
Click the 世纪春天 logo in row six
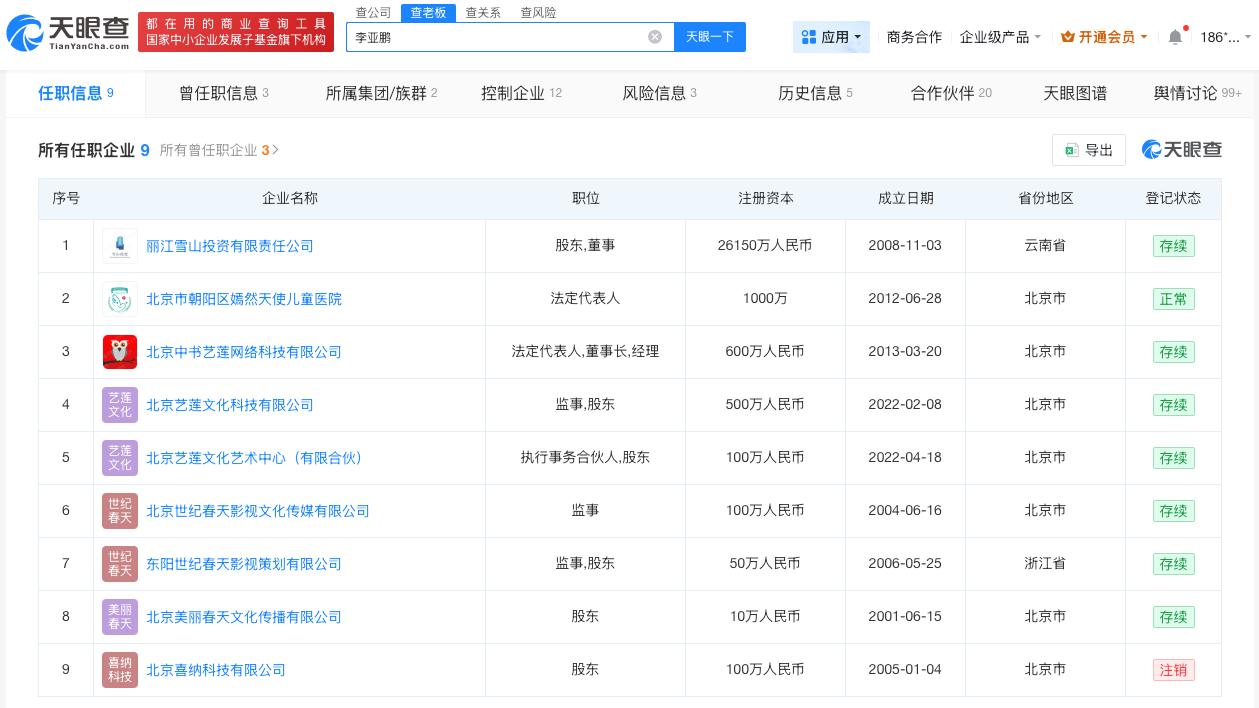point(120,511)
